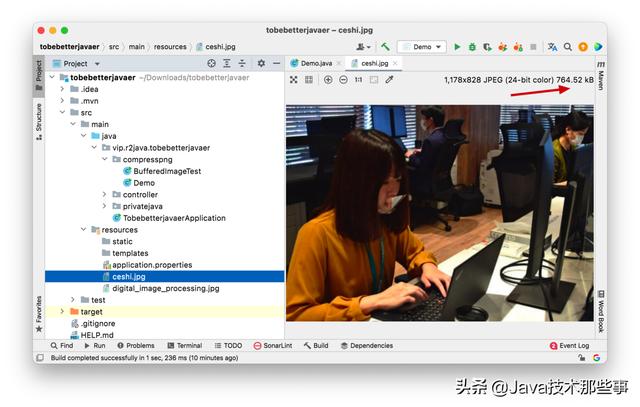Close the ceshi.jpg editor tab
This screenshot has height=407, width=640.
[395, 63]
